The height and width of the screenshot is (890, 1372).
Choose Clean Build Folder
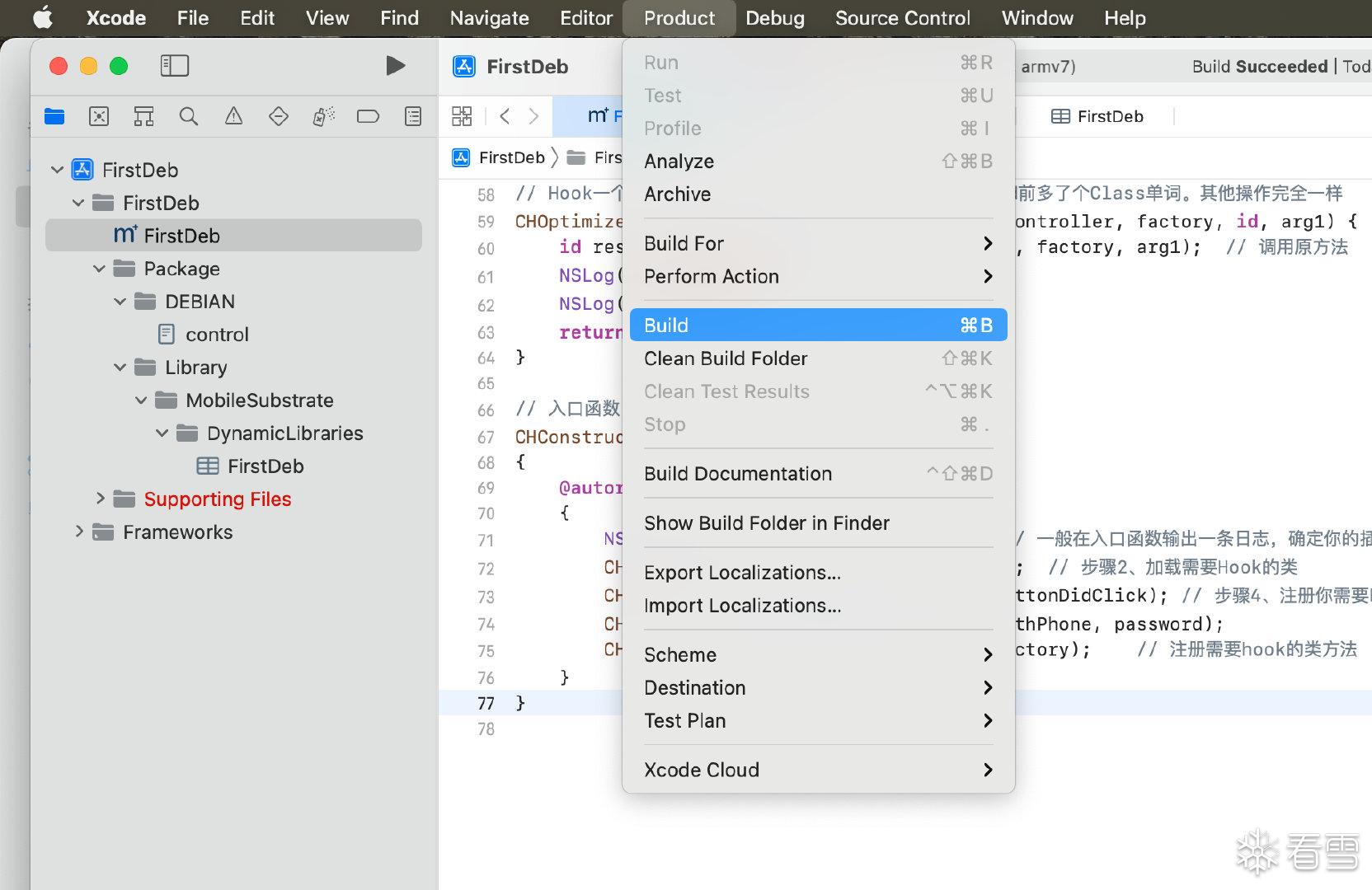818,358
